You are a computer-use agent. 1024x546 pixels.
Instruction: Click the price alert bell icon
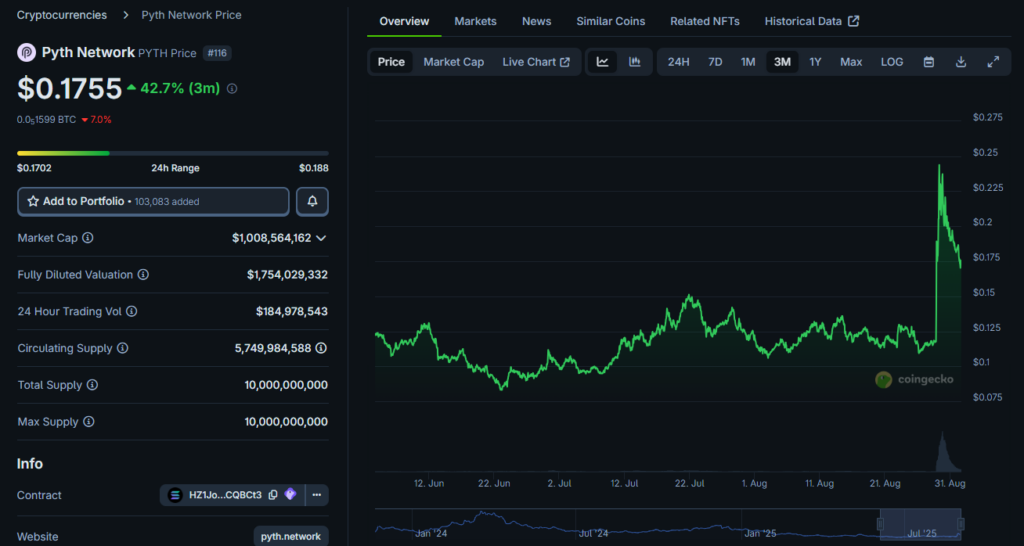[x=312, y=201]
